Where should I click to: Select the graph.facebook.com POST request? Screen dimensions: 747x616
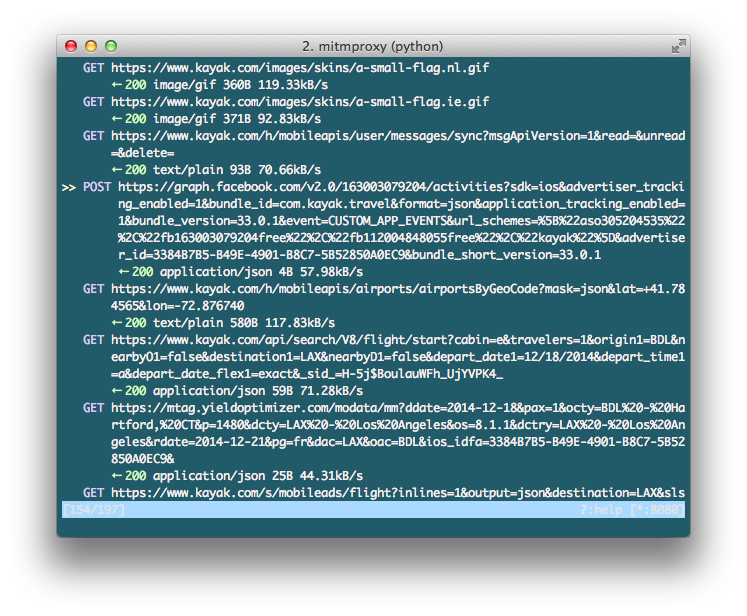(384, 221)
